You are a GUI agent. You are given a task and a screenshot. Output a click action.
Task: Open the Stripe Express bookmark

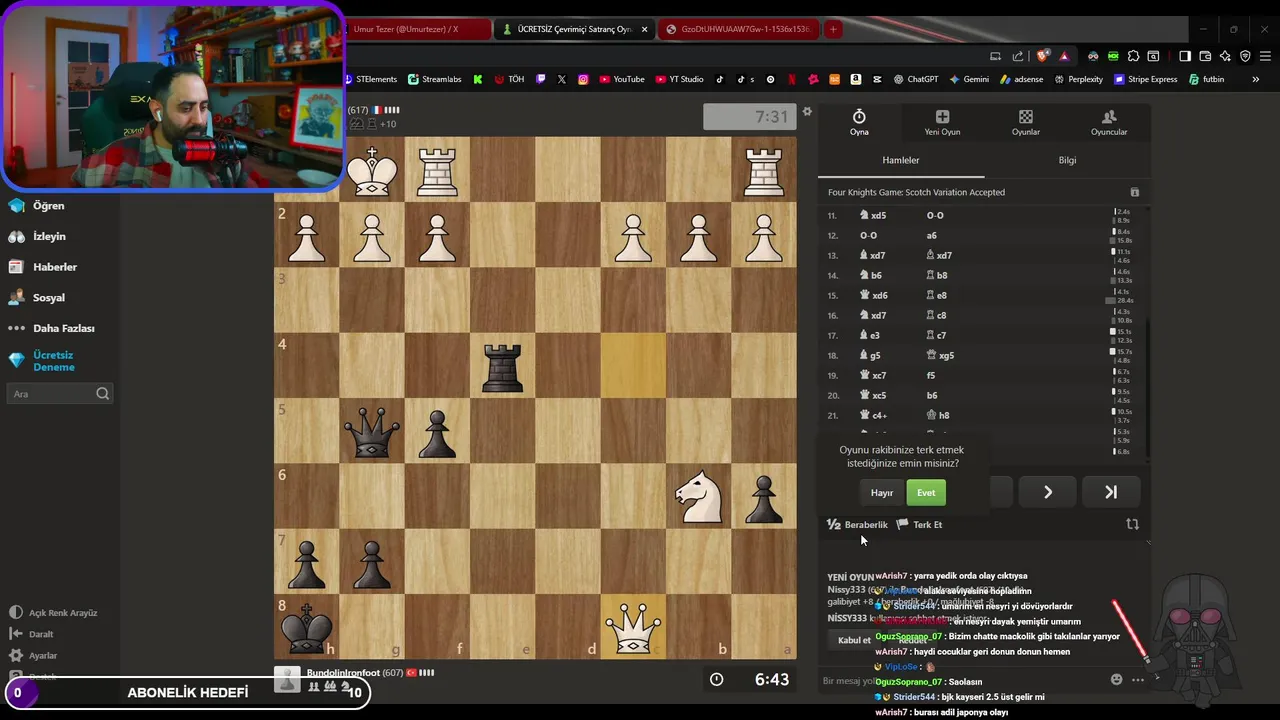point(1145,79)
